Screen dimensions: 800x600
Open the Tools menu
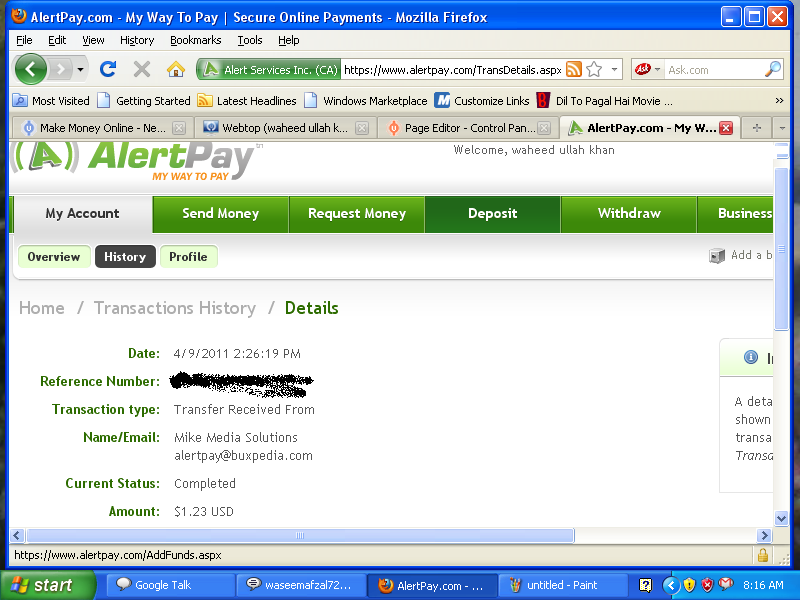click(x=249, y=40)
